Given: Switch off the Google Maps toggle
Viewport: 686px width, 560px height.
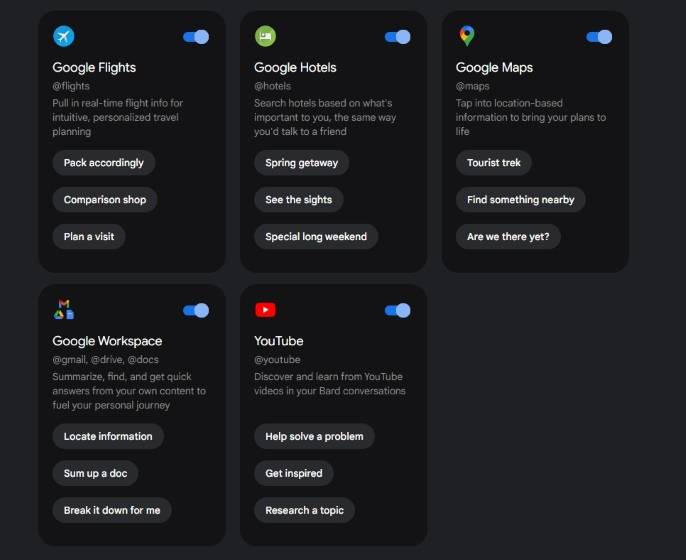Looking at the screenshot, I should pyautogui.click(x=599, y=37).
